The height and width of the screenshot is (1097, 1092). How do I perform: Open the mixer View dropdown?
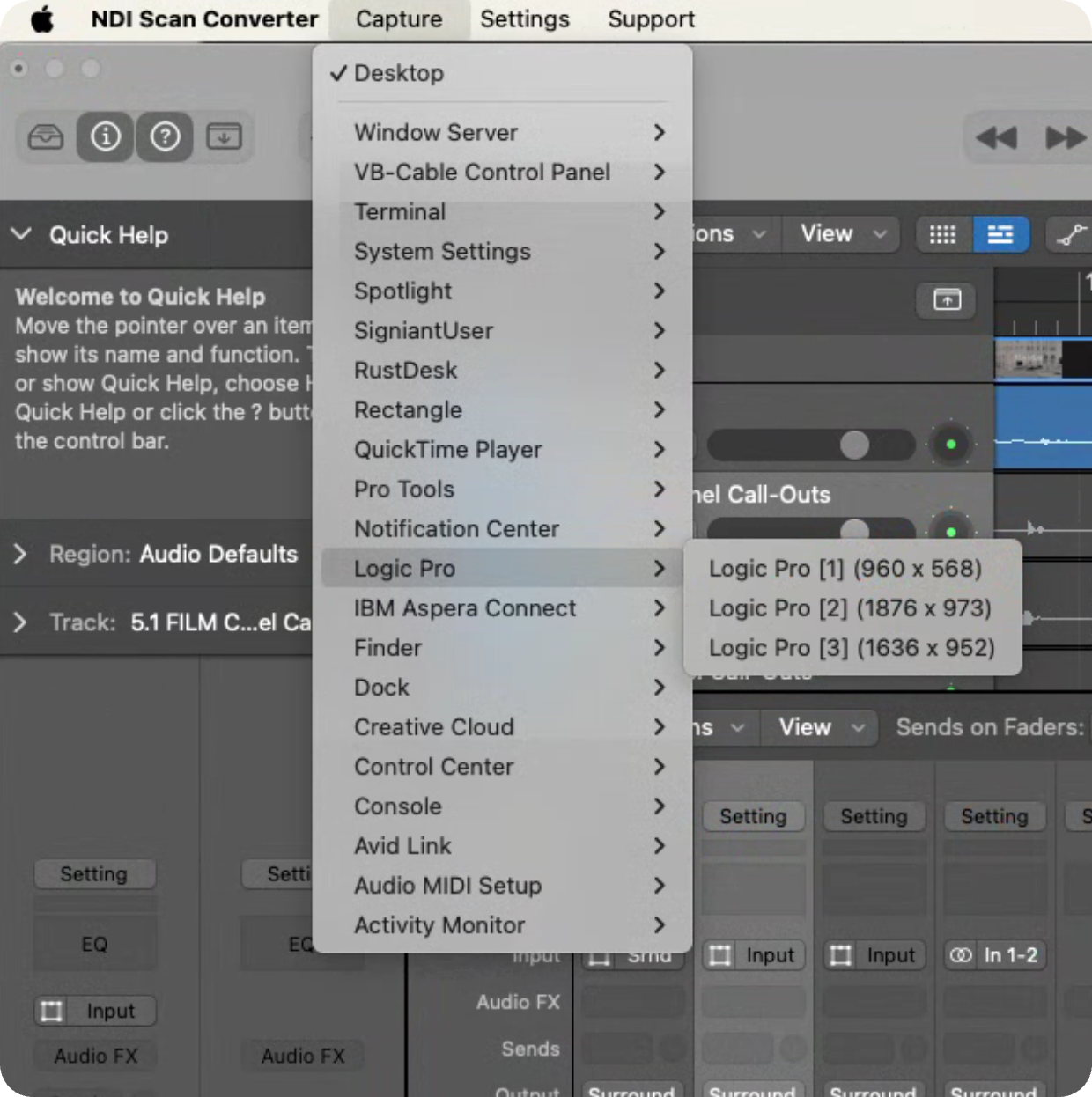820,727
